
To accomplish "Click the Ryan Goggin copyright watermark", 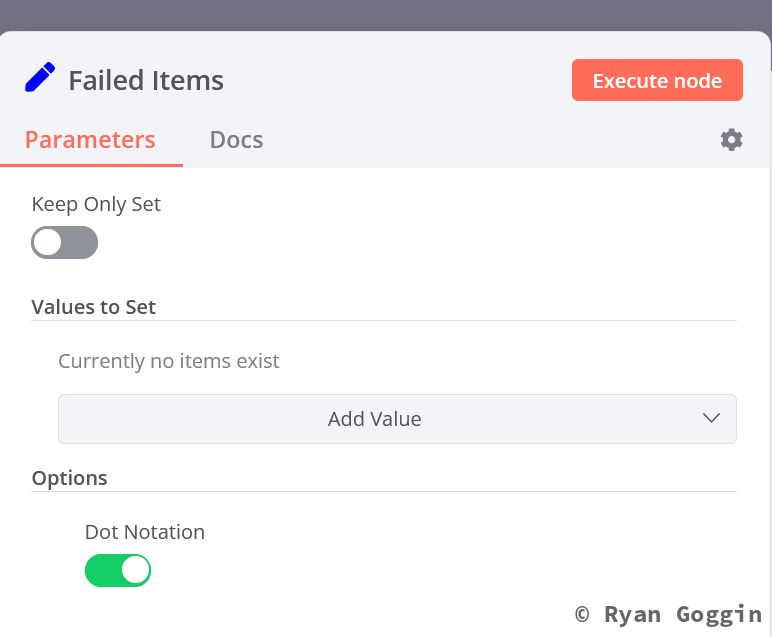I will tap(668, 614).
